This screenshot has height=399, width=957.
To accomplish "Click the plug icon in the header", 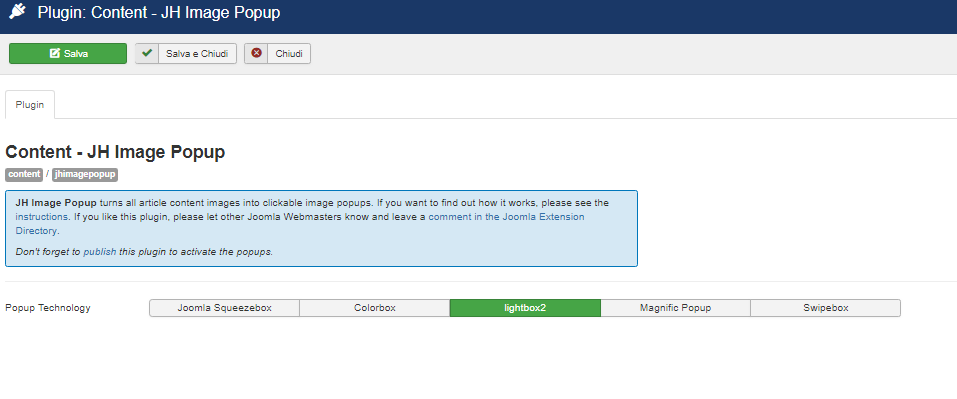I will [18, 12].
